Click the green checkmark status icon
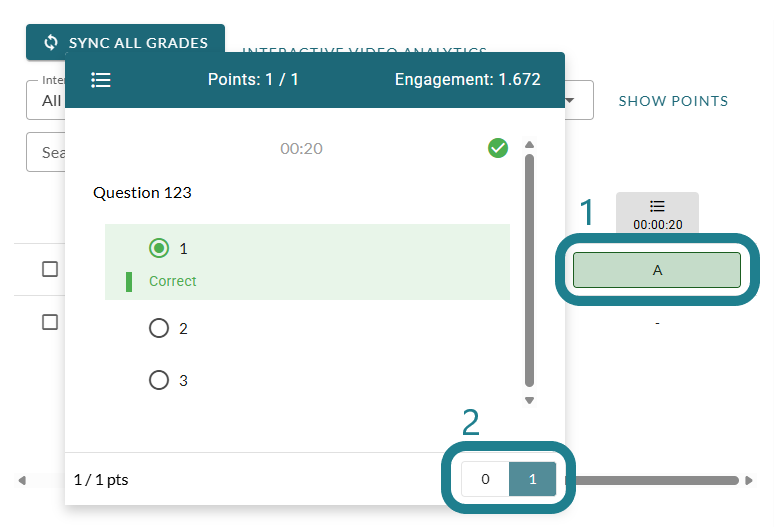 [x=498, y=148]
